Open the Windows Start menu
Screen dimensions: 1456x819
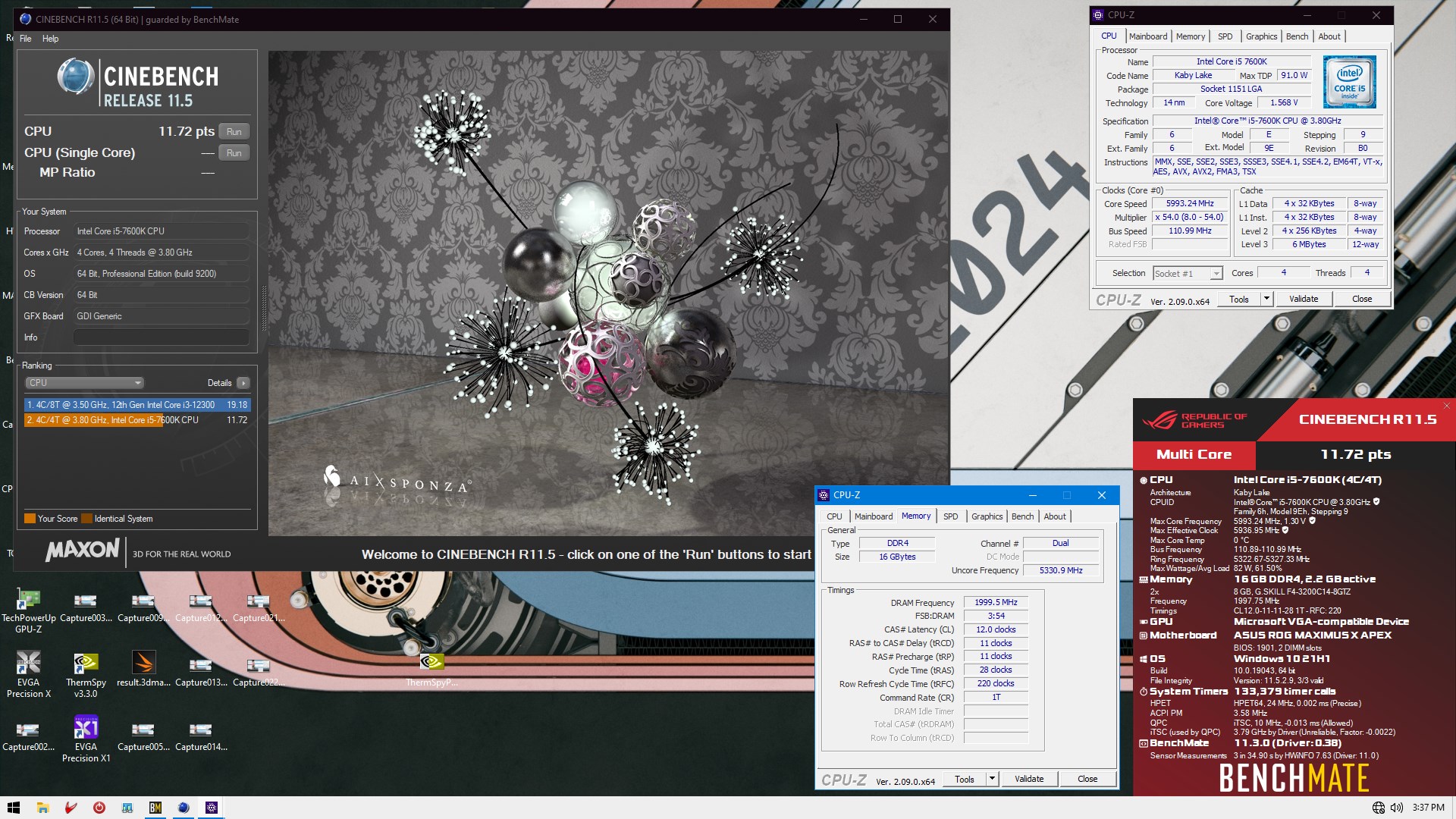13,808
